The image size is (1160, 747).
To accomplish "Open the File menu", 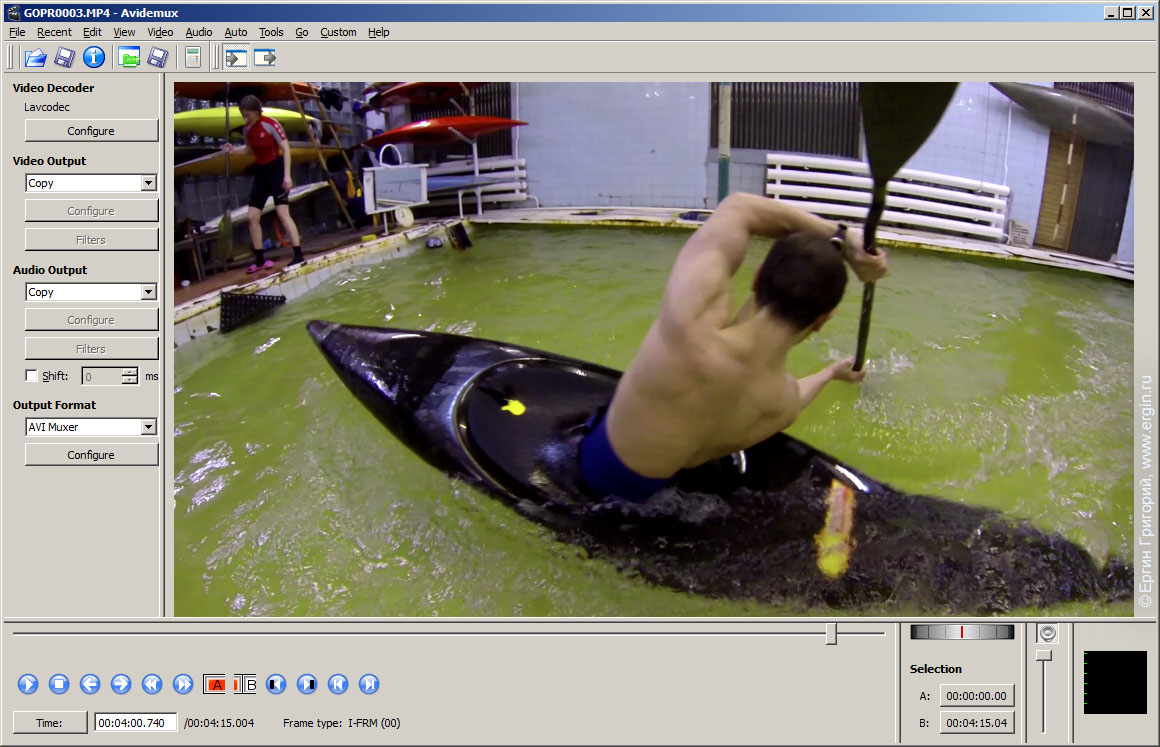I will (x=17, y=32).
